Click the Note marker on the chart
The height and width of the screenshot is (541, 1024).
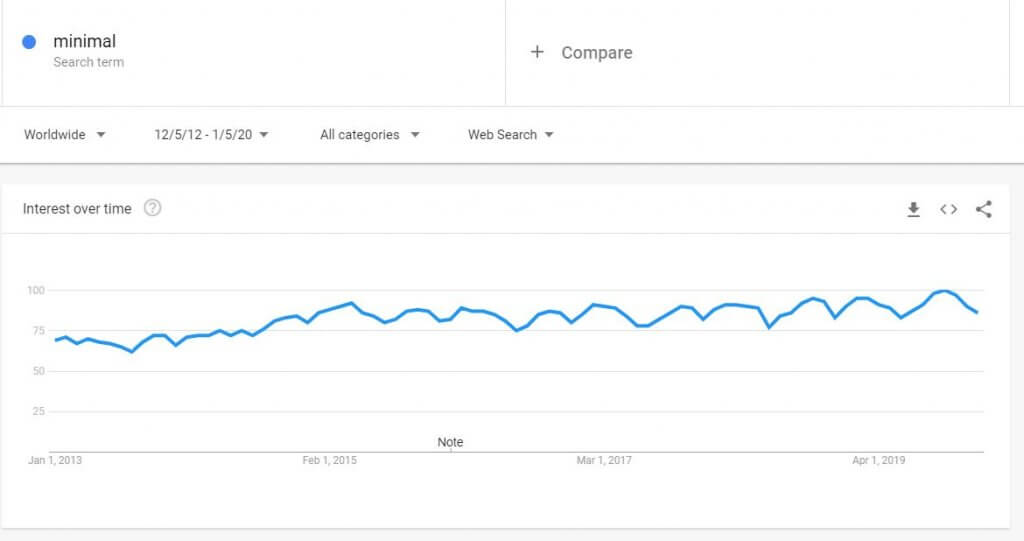click(x=450, y=442)
